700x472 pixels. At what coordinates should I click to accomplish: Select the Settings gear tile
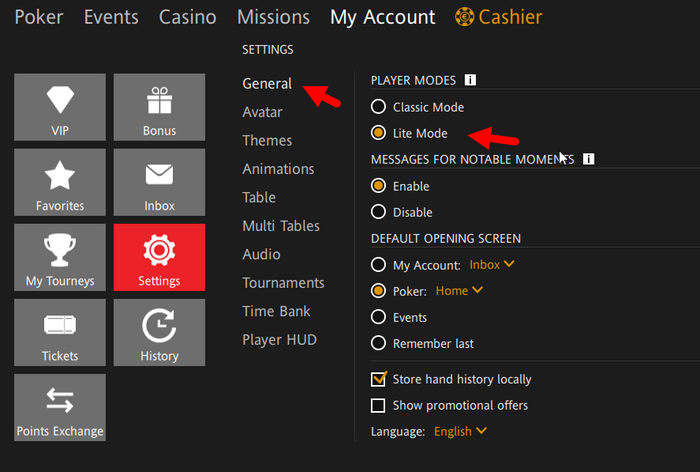(159, 257)
